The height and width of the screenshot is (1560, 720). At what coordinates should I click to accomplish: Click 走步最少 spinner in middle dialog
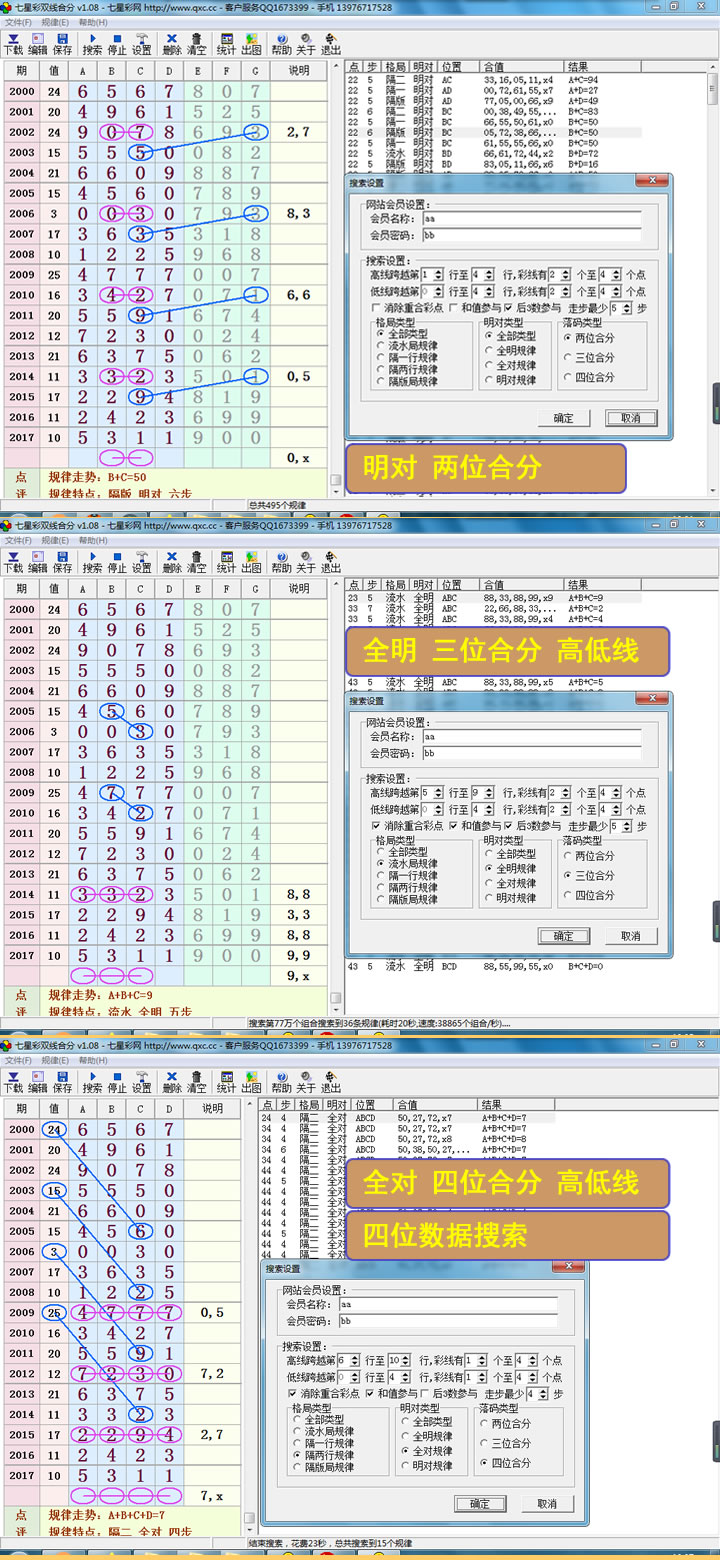(x=621, y=826)
